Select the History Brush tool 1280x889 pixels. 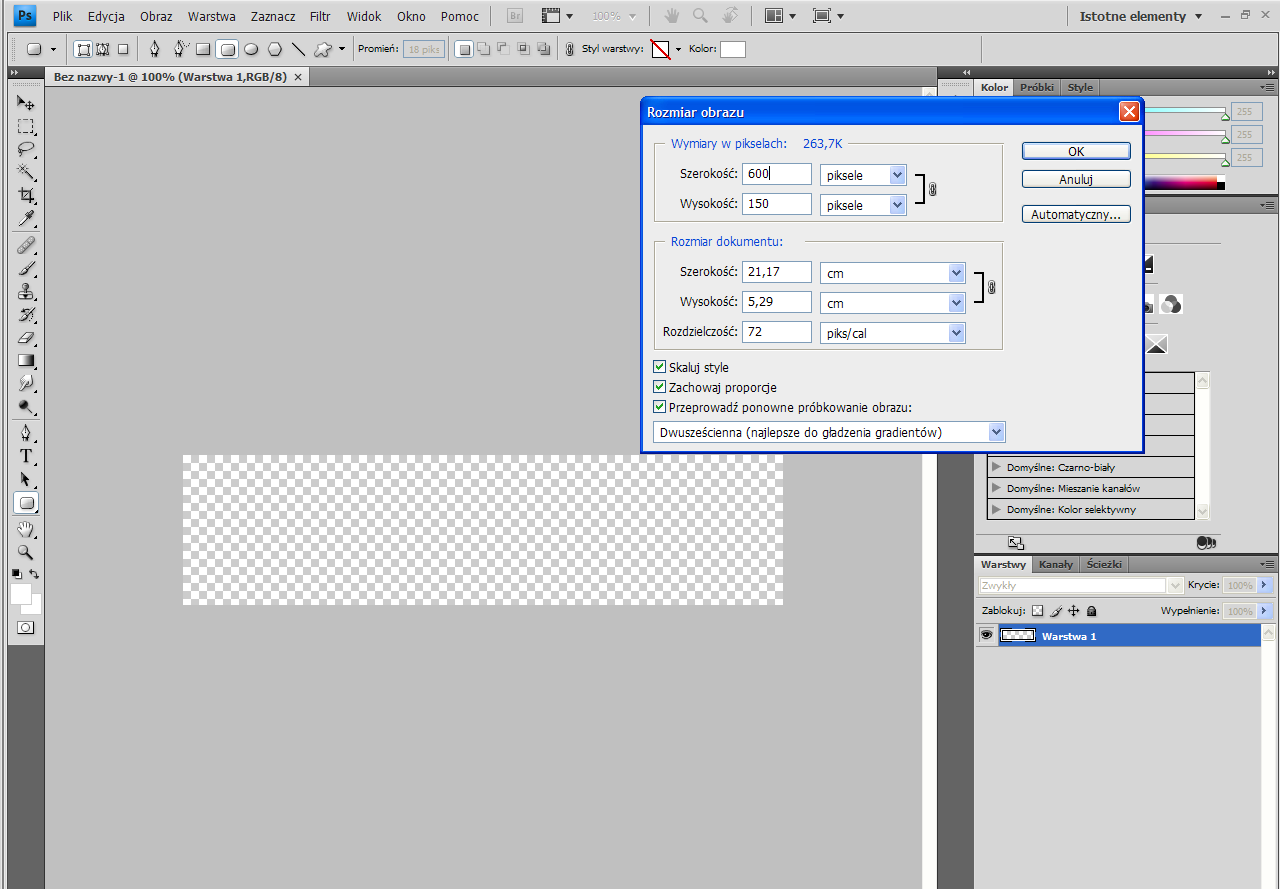point(26,315)
